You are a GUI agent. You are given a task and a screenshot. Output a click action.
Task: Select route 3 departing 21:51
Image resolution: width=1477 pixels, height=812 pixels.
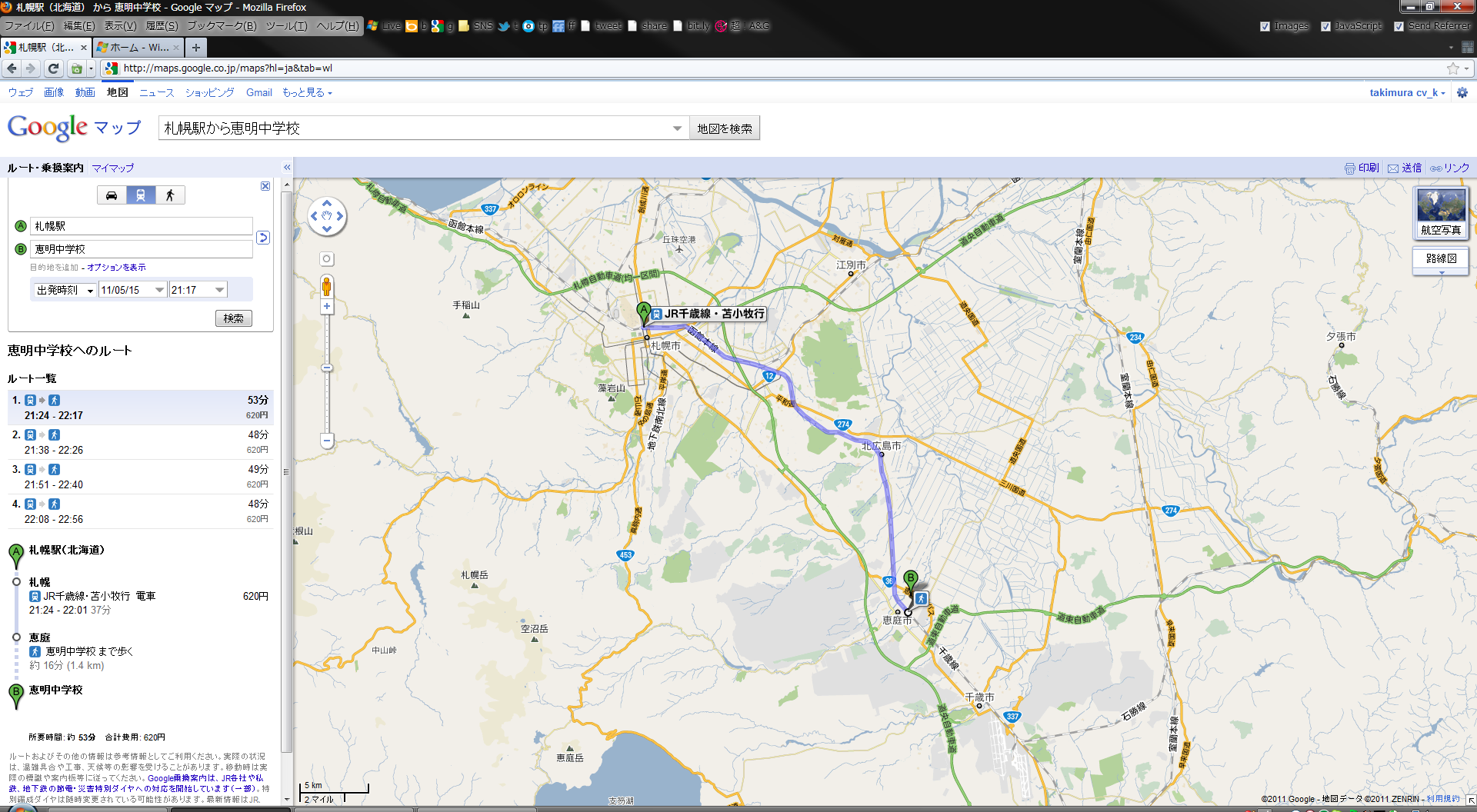(x=140, y=477)
